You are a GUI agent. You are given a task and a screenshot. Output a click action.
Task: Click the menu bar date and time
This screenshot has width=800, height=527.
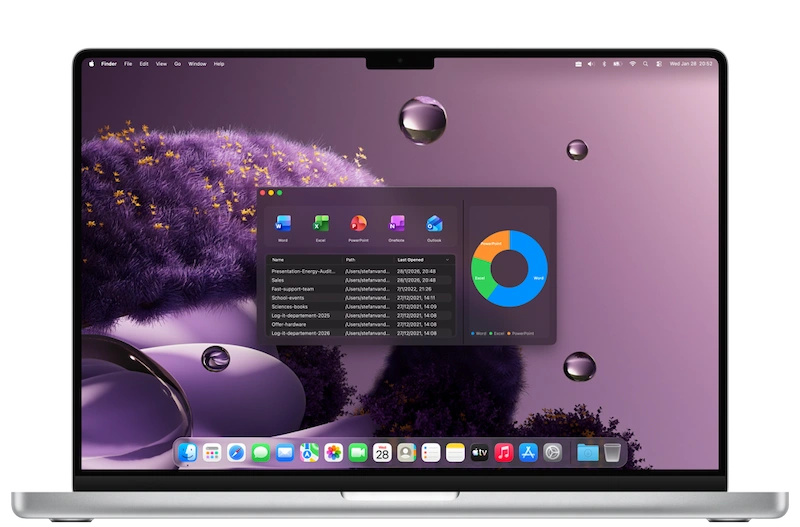click(x=691, y=64)
